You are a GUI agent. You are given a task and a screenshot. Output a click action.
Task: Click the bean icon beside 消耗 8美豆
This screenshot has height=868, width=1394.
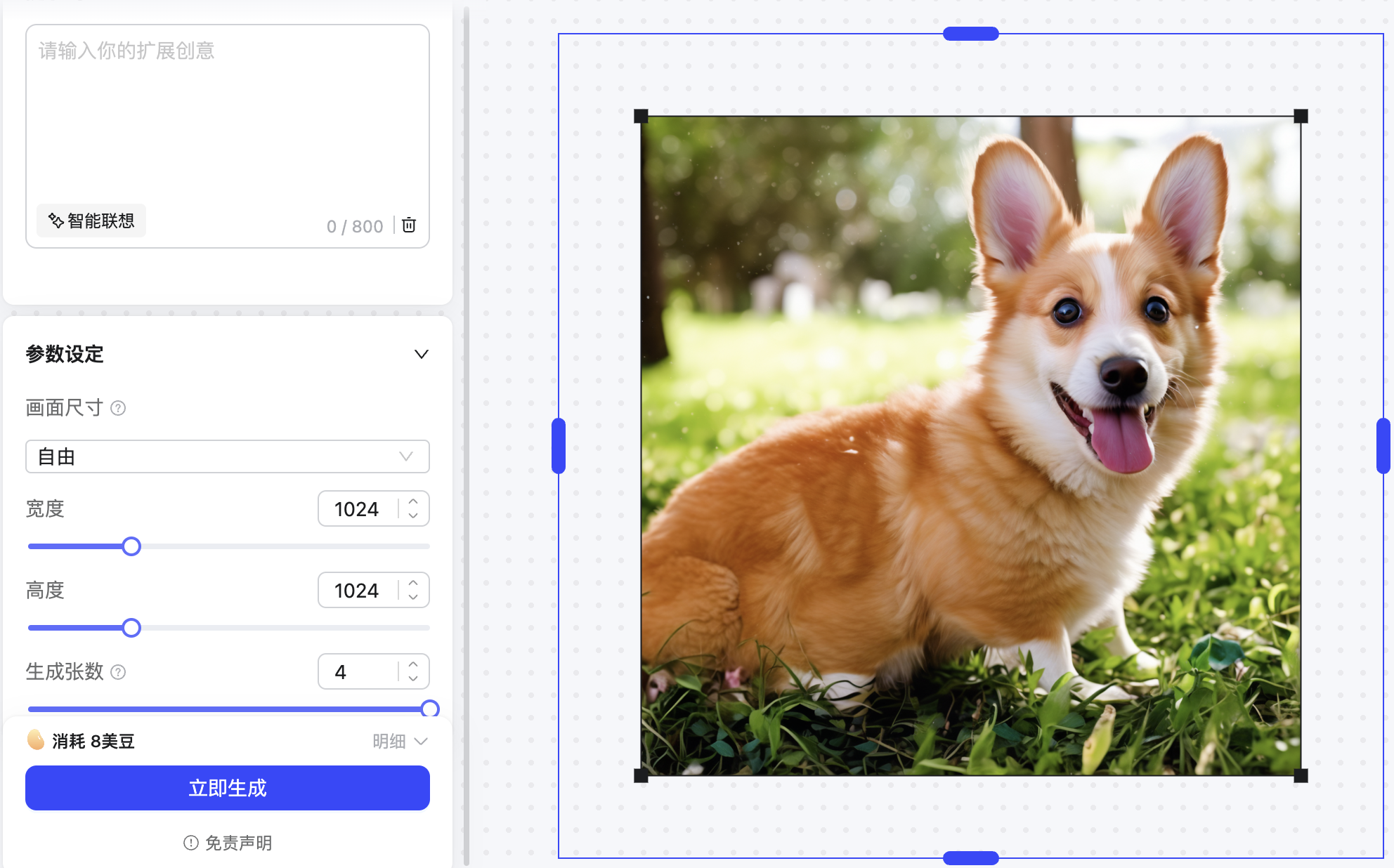pos(36,740)
